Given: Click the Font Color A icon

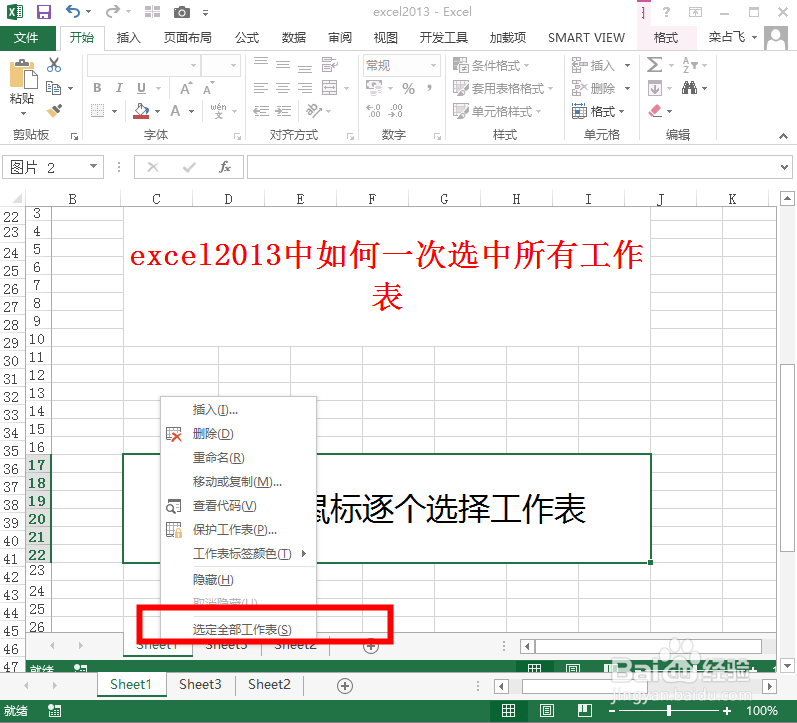Looking at the screenshot, I should click(175, 110).
